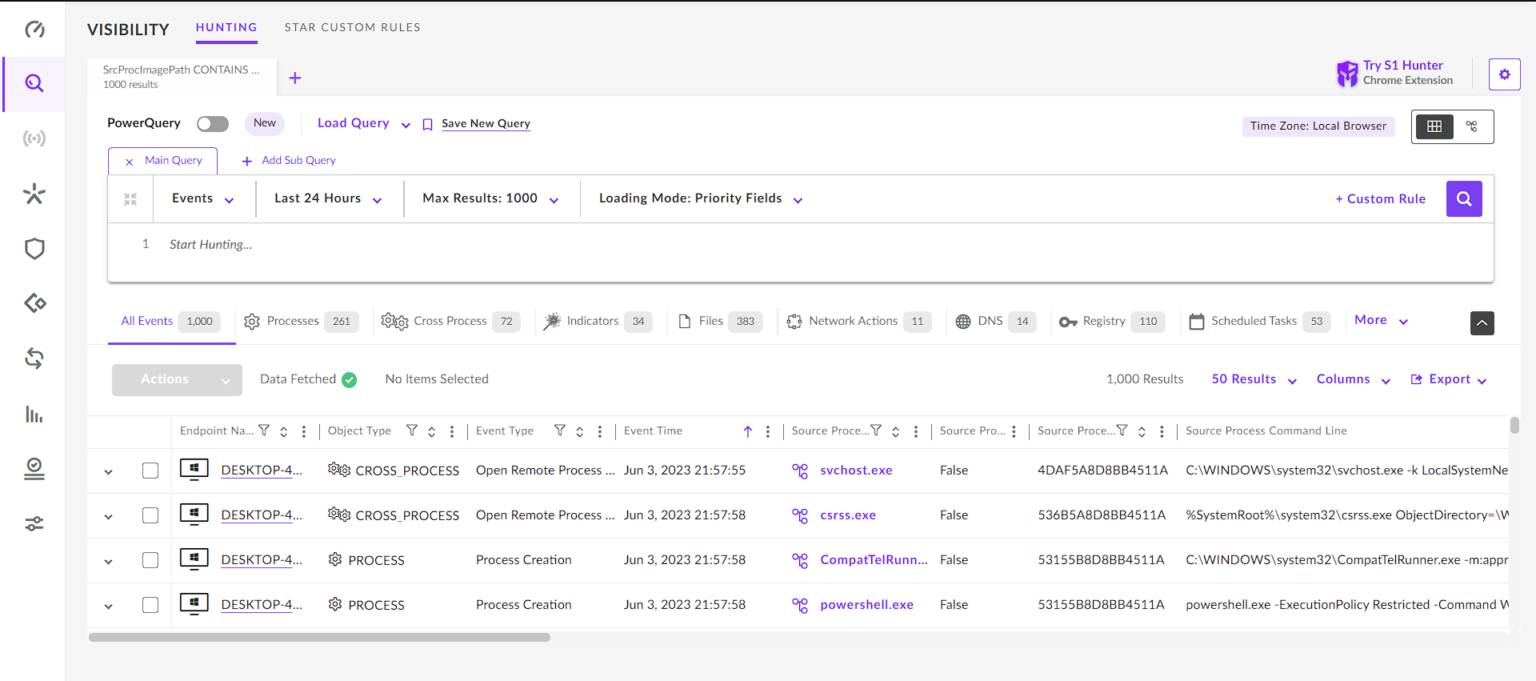Screen dimensions: 1536x681
Task: Collapse the query builder with the collapse icon
Action: (x=130, y=198)
